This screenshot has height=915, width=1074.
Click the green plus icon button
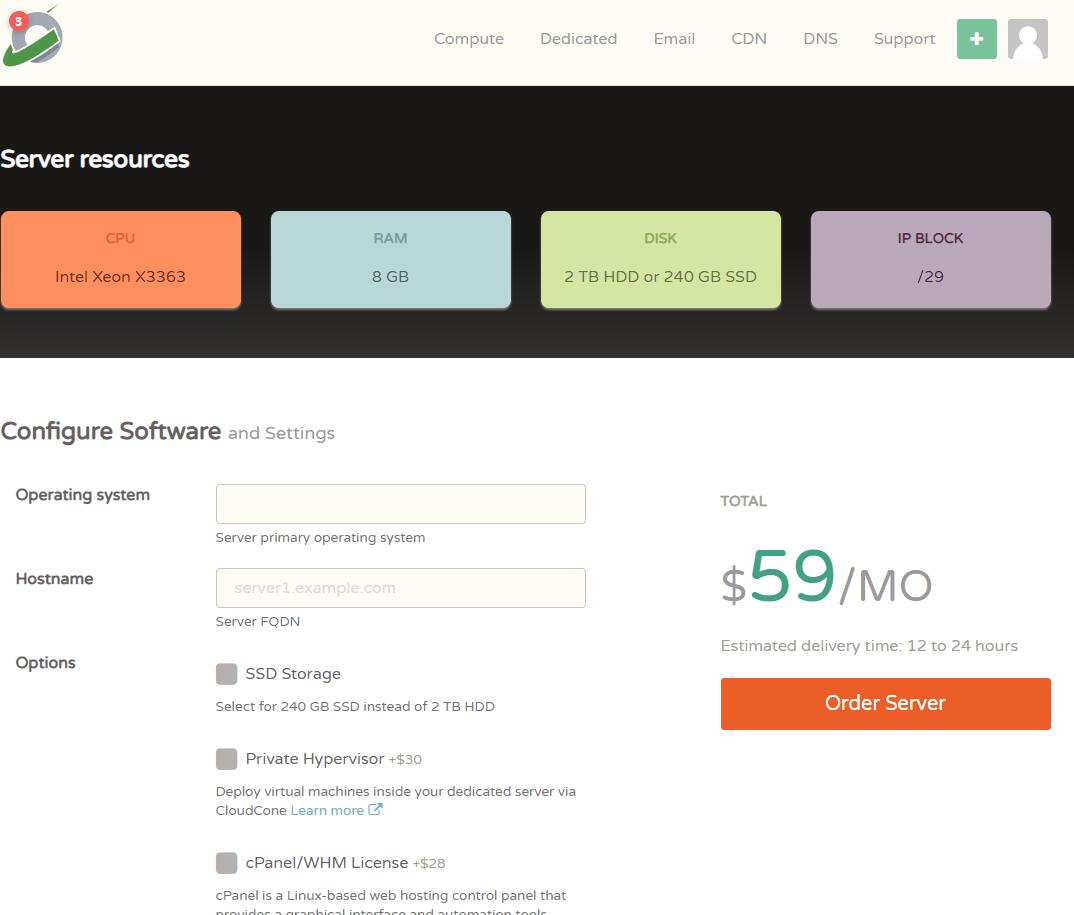point(976,39)
